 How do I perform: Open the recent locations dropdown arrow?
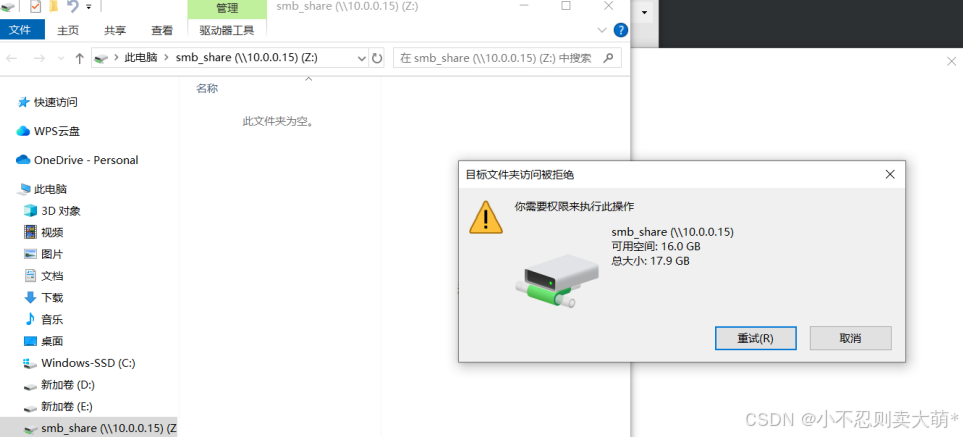point(60,58)
